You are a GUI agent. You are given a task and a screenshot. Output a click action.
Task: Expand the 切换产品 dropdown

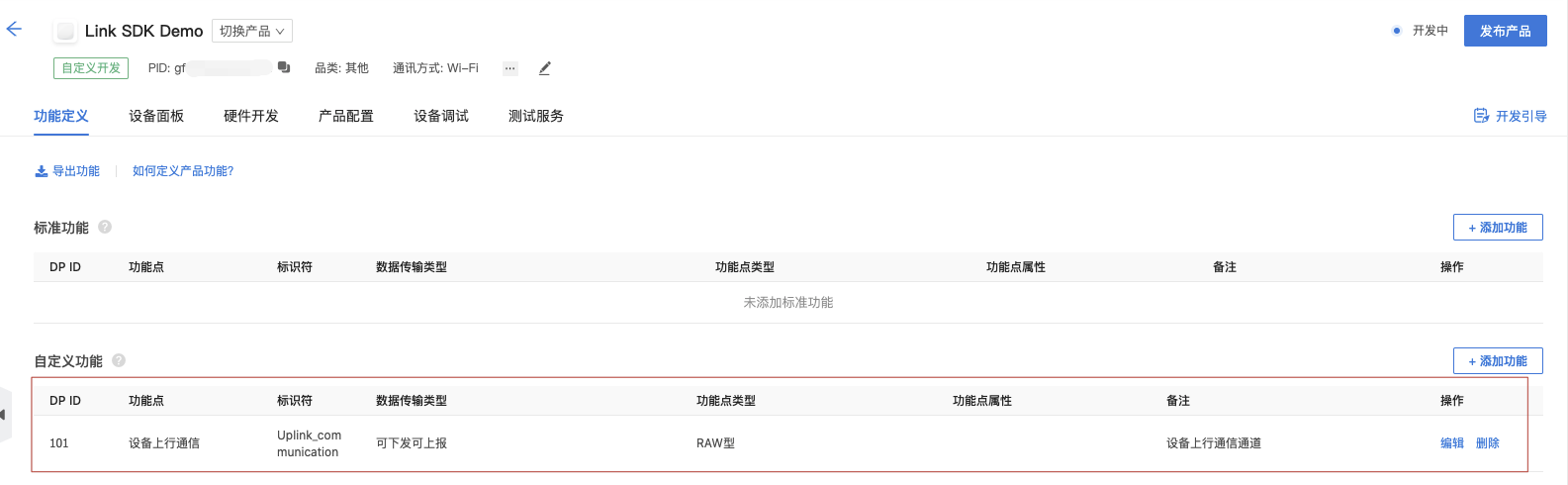(x=252, y=32)
